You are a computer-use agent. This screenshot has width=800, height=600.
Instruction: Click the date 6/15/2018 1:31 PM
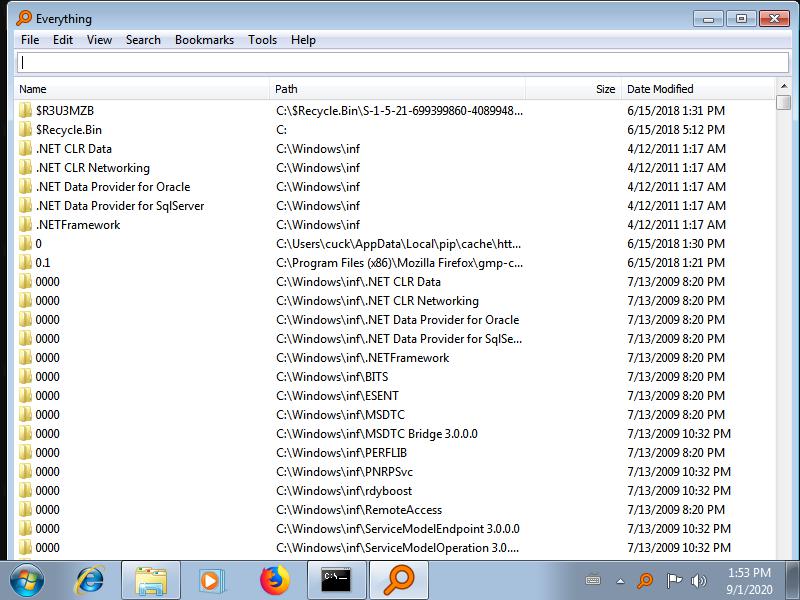676,111
